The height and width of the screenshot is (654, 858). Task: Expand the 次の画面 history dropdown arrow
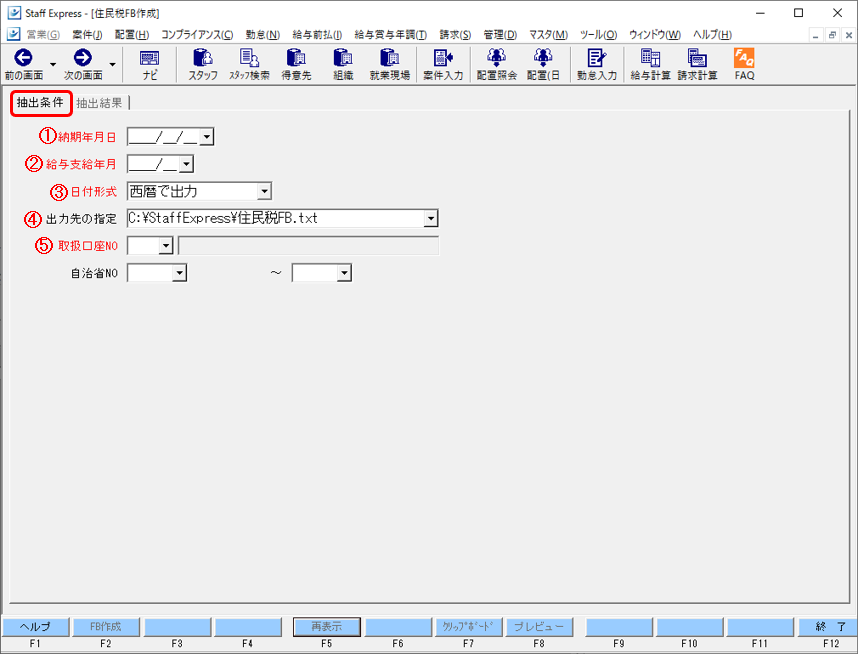112,65
